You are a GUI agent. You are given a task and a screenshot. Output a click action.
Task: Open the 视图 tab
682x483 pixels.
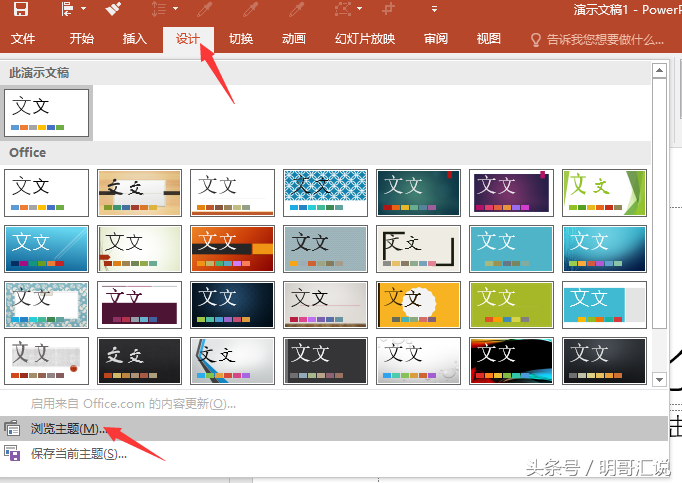click(x=489, y=39)
